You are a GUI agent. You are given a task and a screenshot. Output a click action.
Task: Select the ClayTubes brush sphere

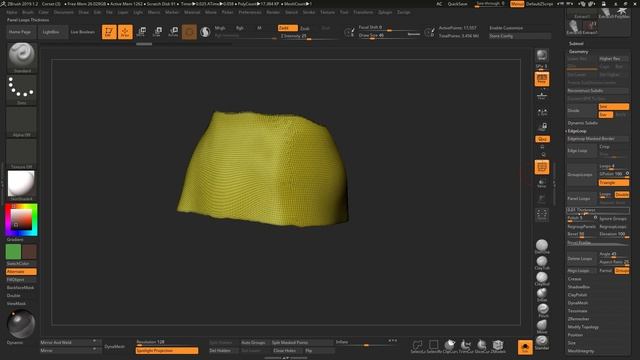click(542, 262)
